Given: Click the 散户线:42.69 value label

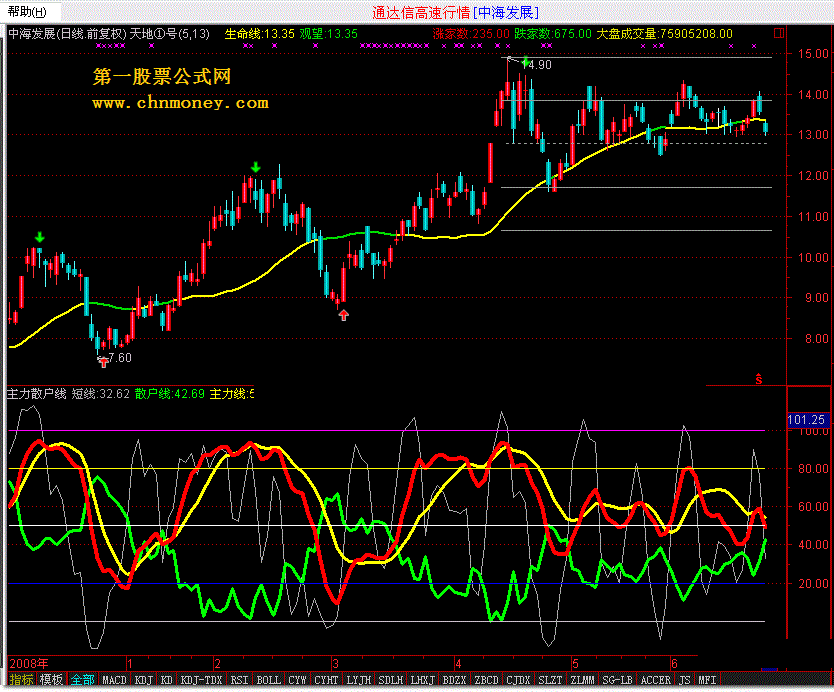Looking at the screenshot, I should [x=170, y=394].
